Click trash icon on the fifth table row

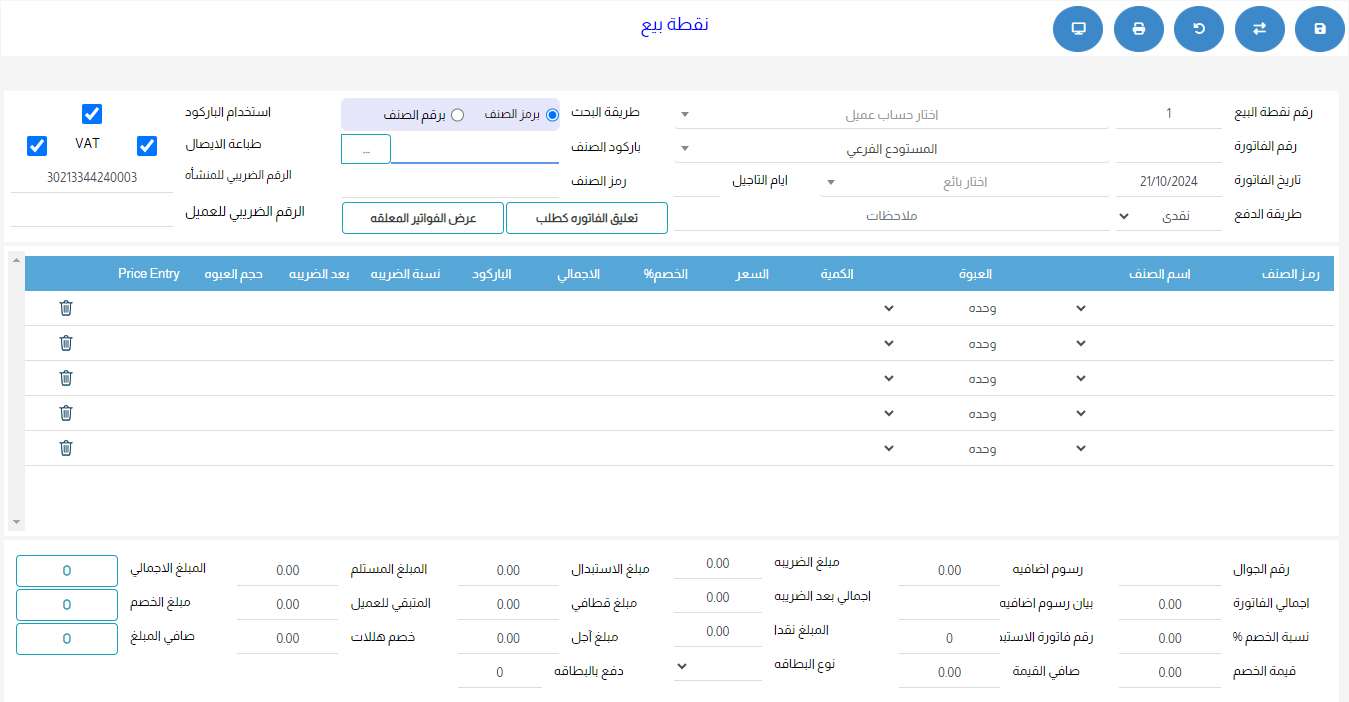(x=66, y=448)
